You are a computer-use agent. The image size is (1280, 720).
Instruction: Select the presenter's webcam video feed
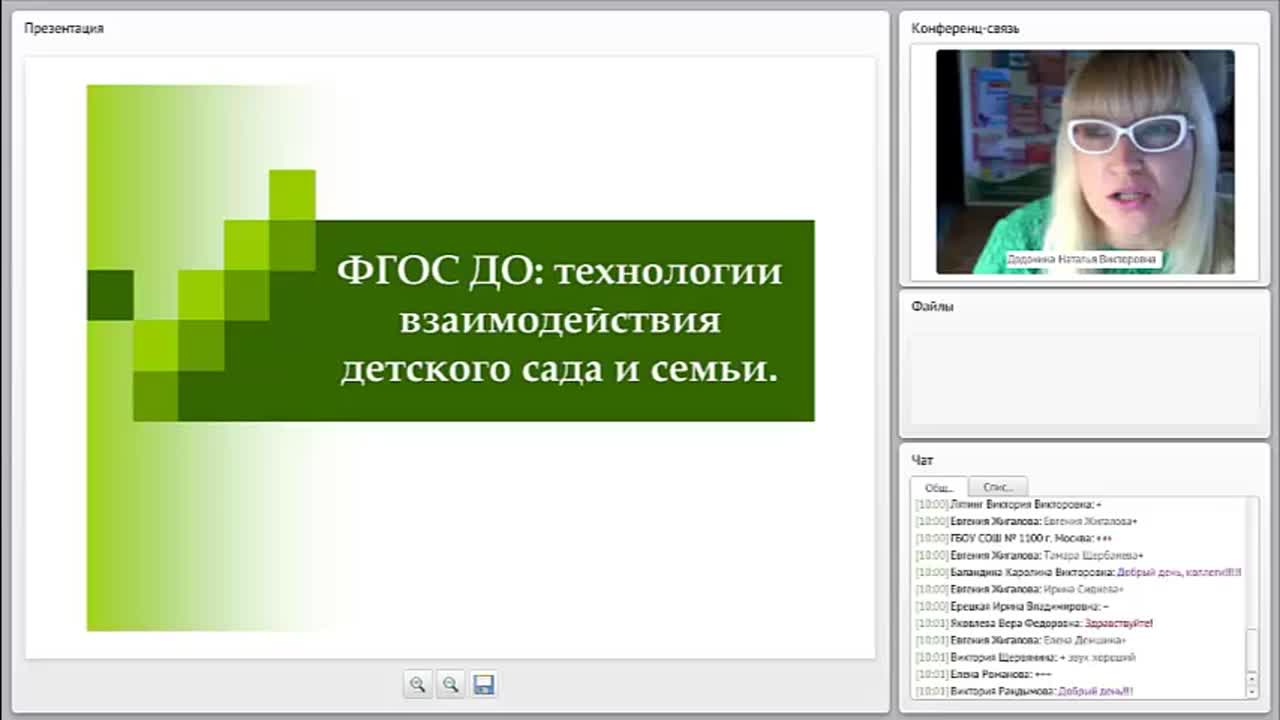click(1085, 162)
